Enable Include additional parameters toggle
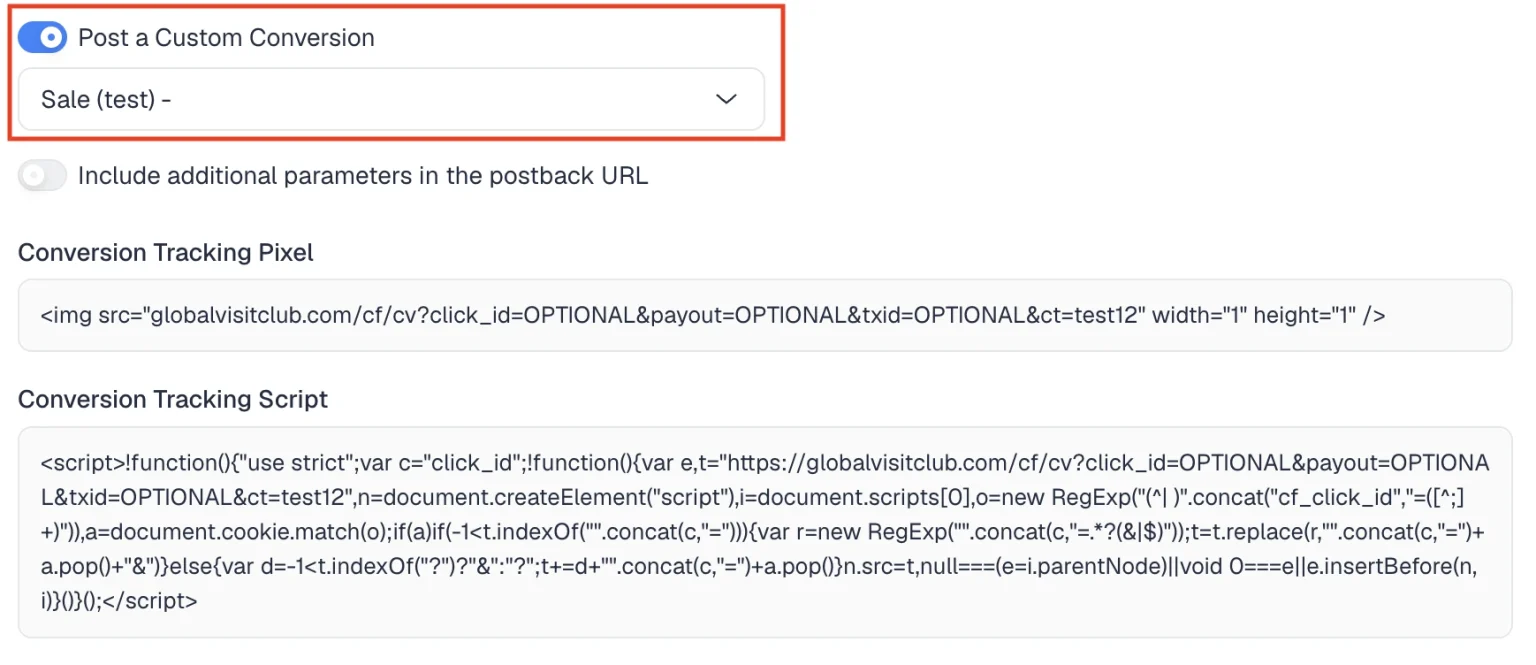Image resolution: width=1536 pixels, height=665 pixels. tap(42, 176)
